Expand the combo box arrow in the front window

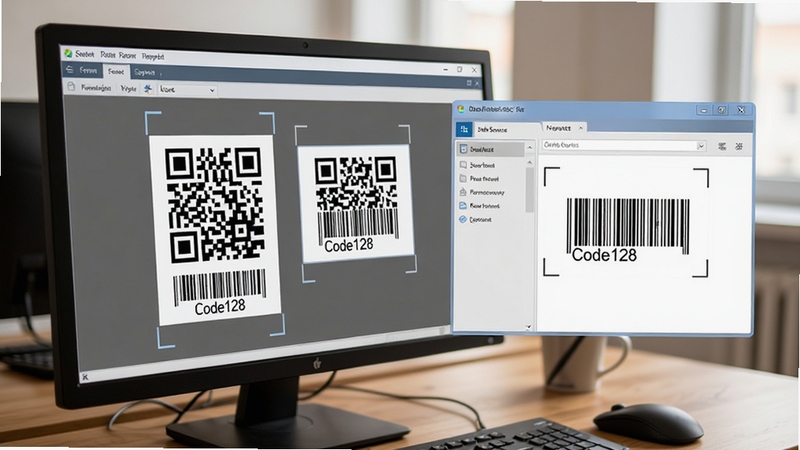701,146
